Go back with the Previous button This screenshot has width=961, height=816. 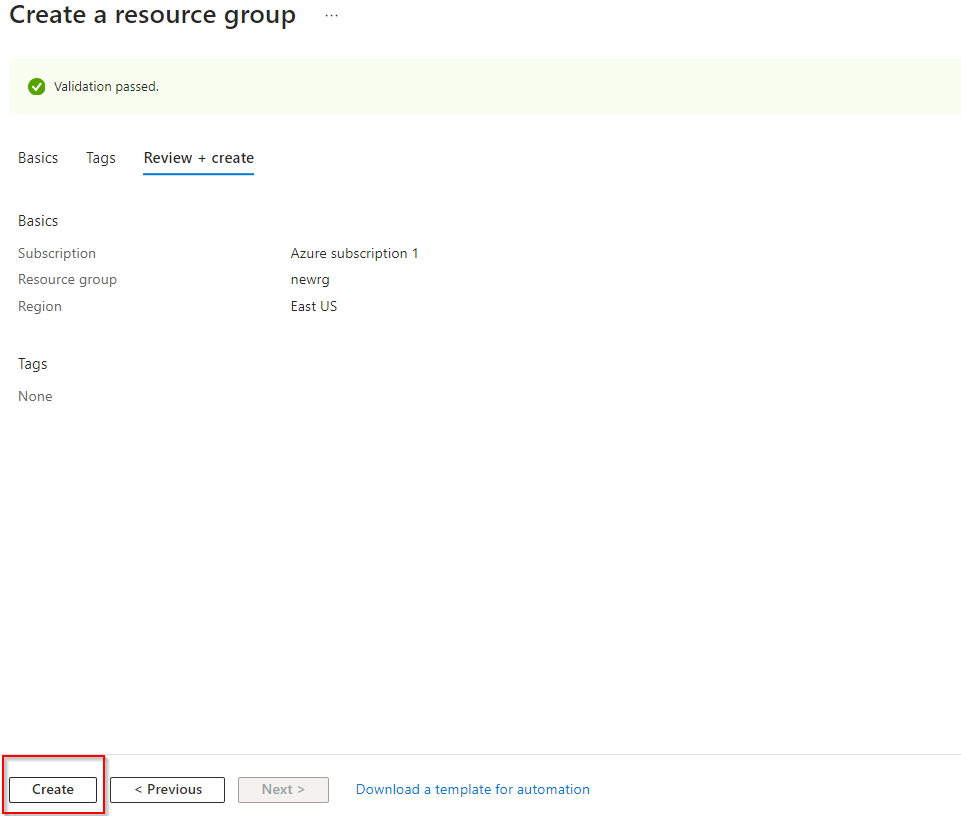167,789
